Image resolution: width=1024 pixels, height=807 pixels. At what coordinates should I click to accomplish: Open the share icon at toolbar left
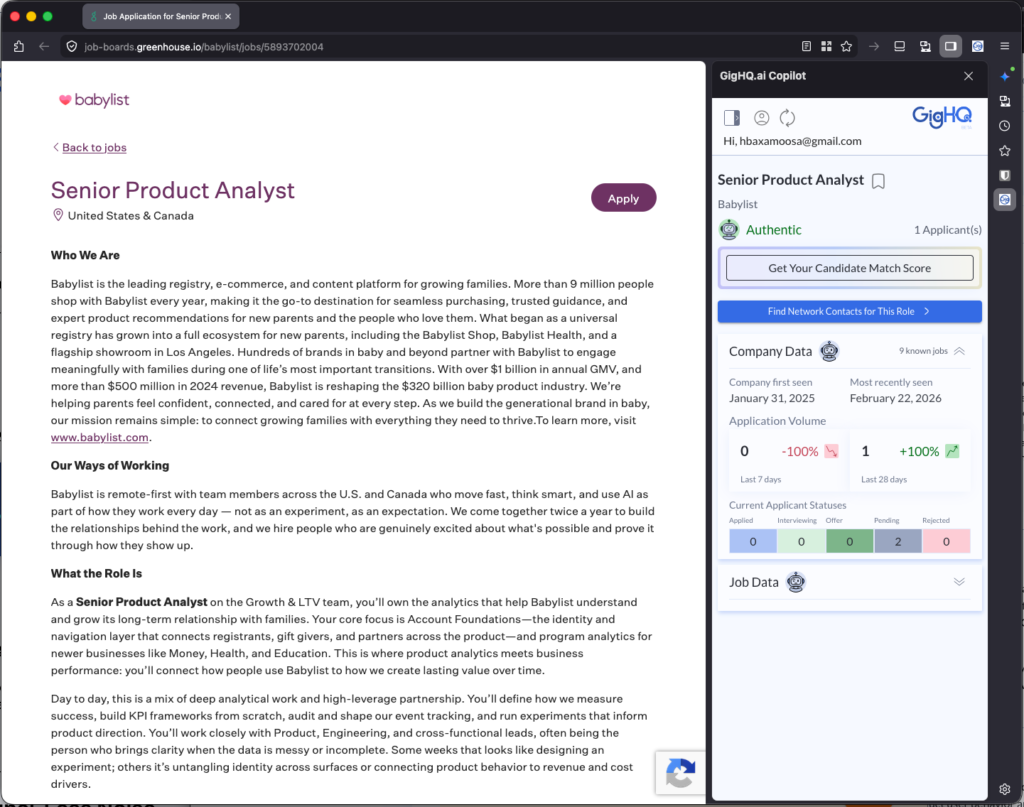(19, 46)
